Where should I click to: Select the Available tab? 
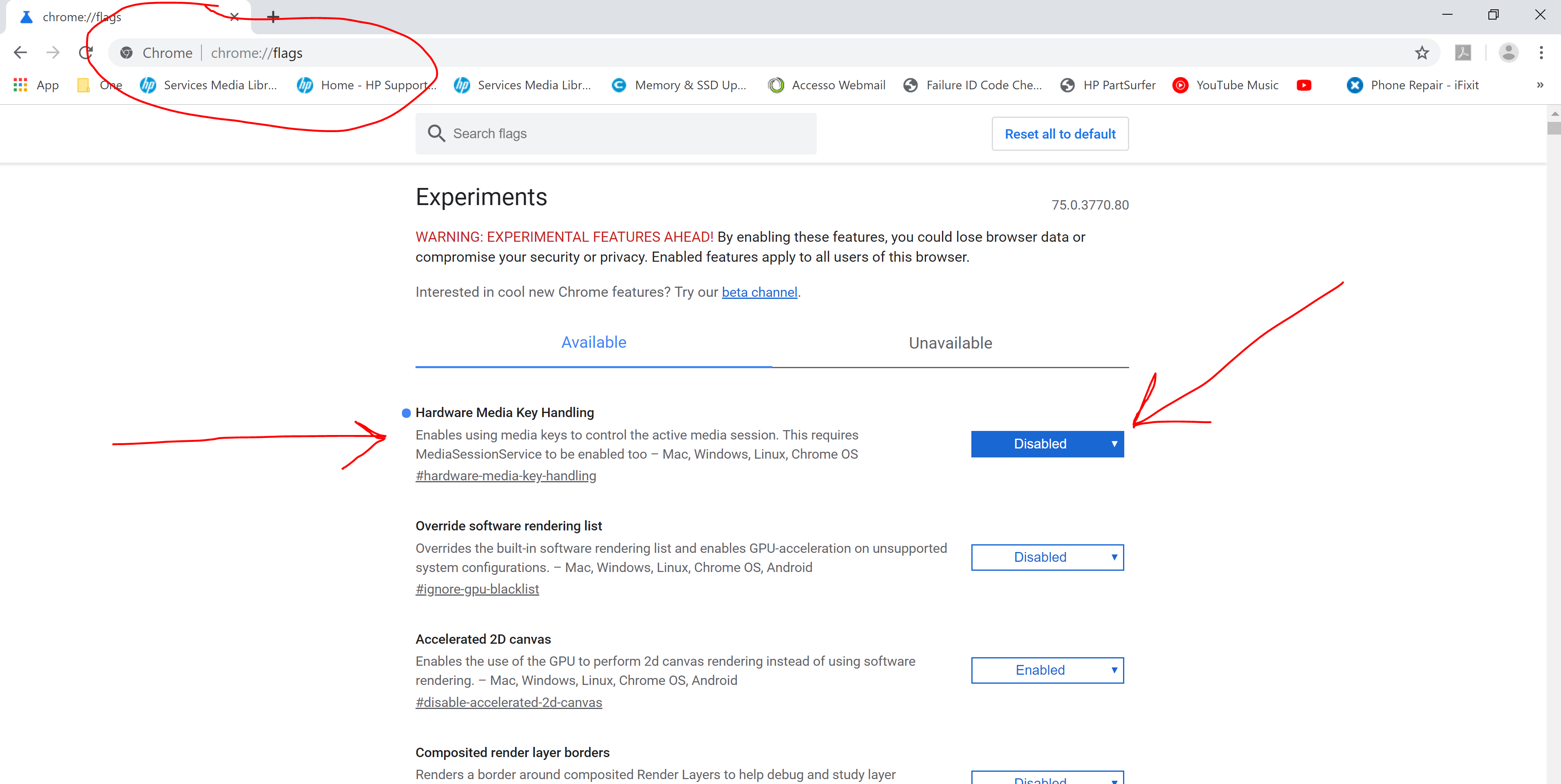pos(593,343)
